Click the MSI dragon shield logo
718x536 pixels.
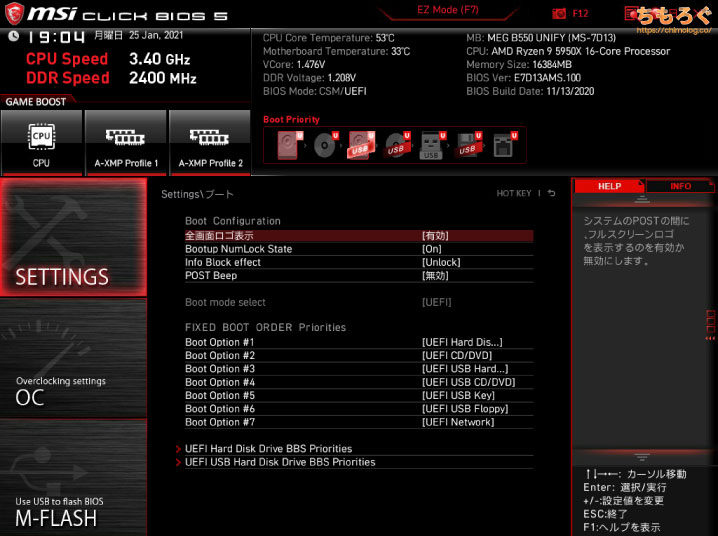pos(14,13)
